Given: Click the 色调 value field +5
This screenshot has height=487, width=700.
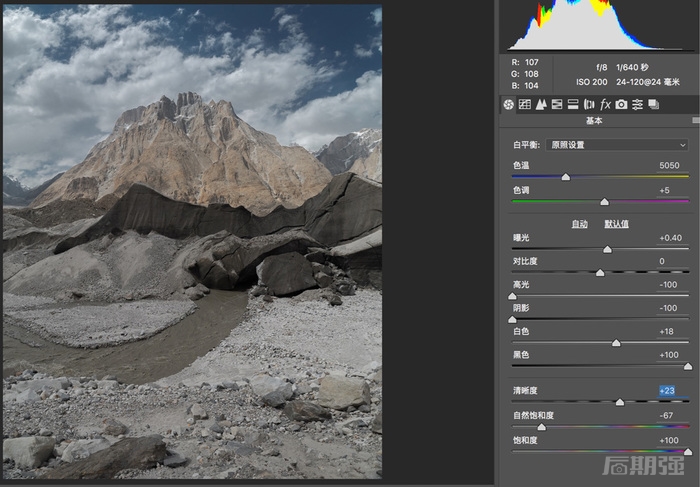Looking at the screenshot, I should click(x=665, y=190).
